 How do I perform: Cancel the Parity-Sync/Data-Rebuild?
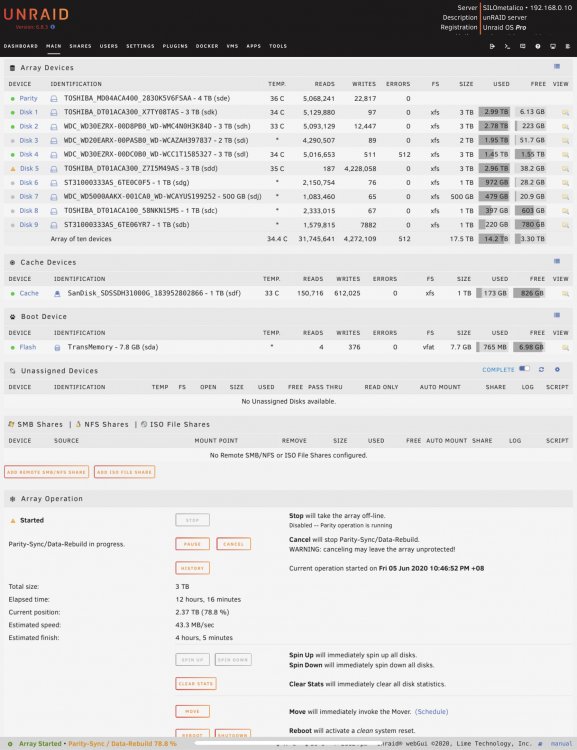pos(233,544)
